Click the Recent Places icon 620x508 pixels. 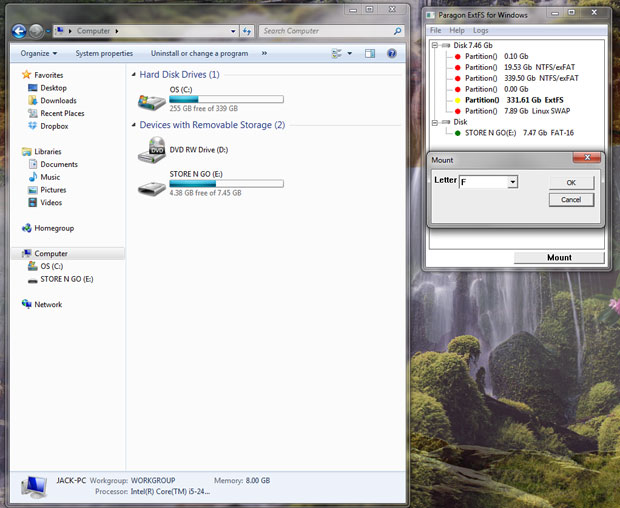coord(33,113)
